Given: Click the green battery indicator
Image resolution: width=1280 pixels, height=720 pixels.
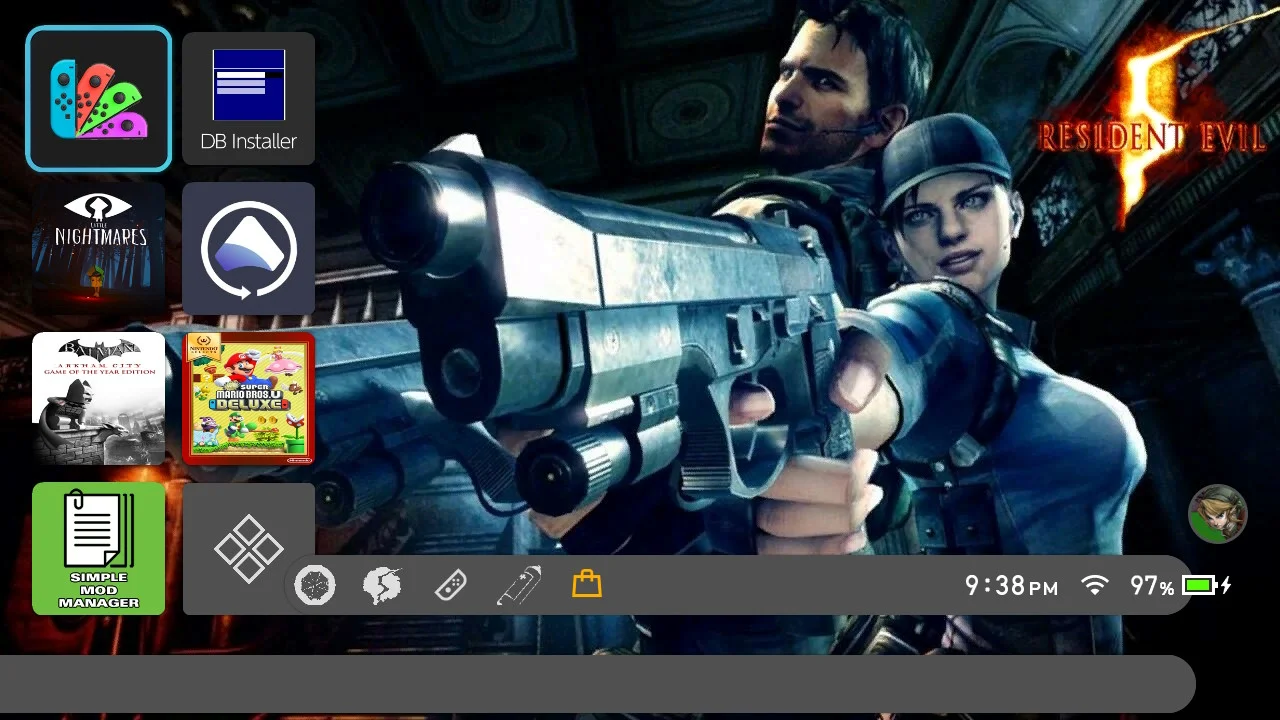Looking at the screenshot, I should pyautogui.click(x=1200, y=585).
